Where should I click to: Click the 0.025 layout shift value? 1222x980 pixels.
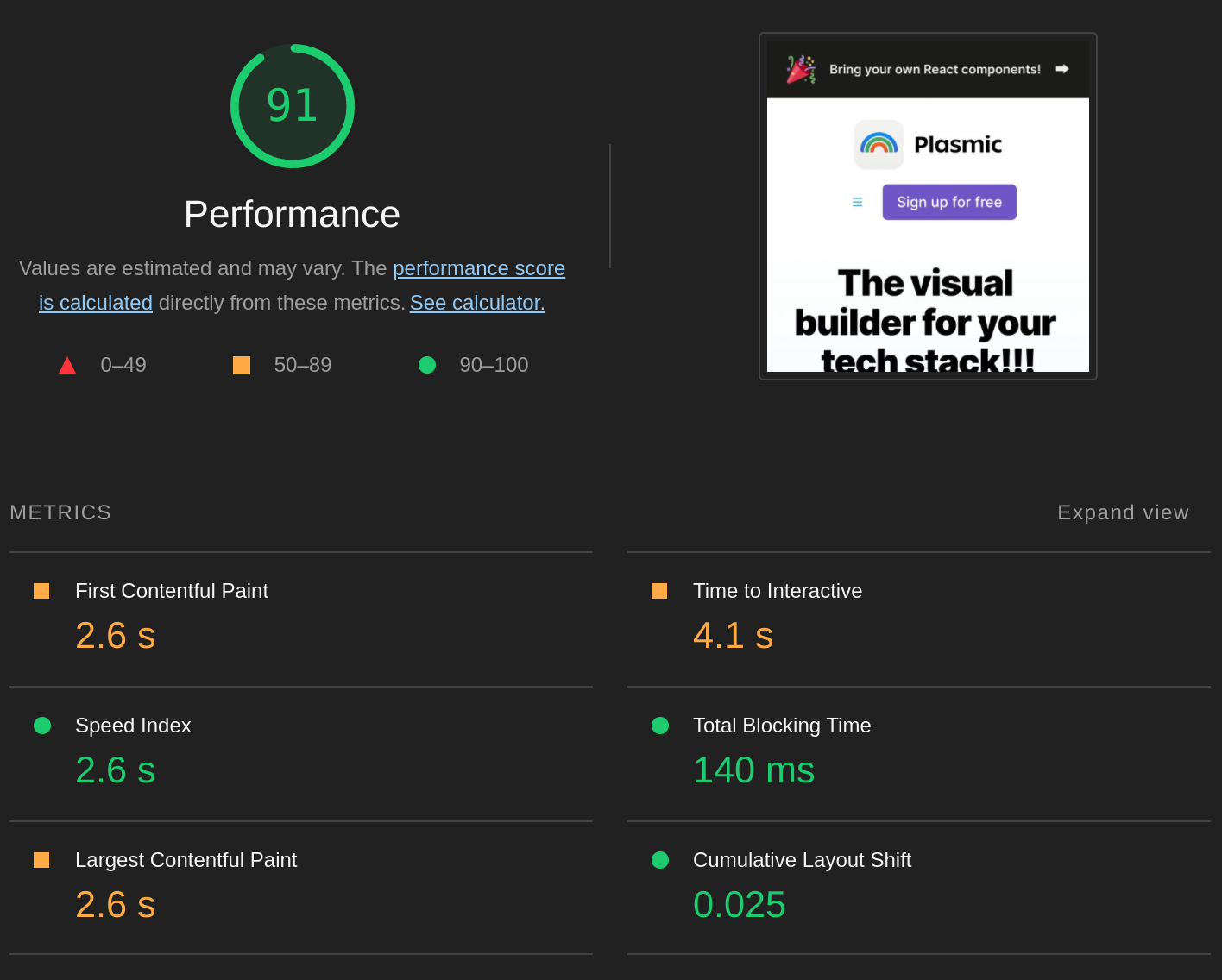(739, 905)
